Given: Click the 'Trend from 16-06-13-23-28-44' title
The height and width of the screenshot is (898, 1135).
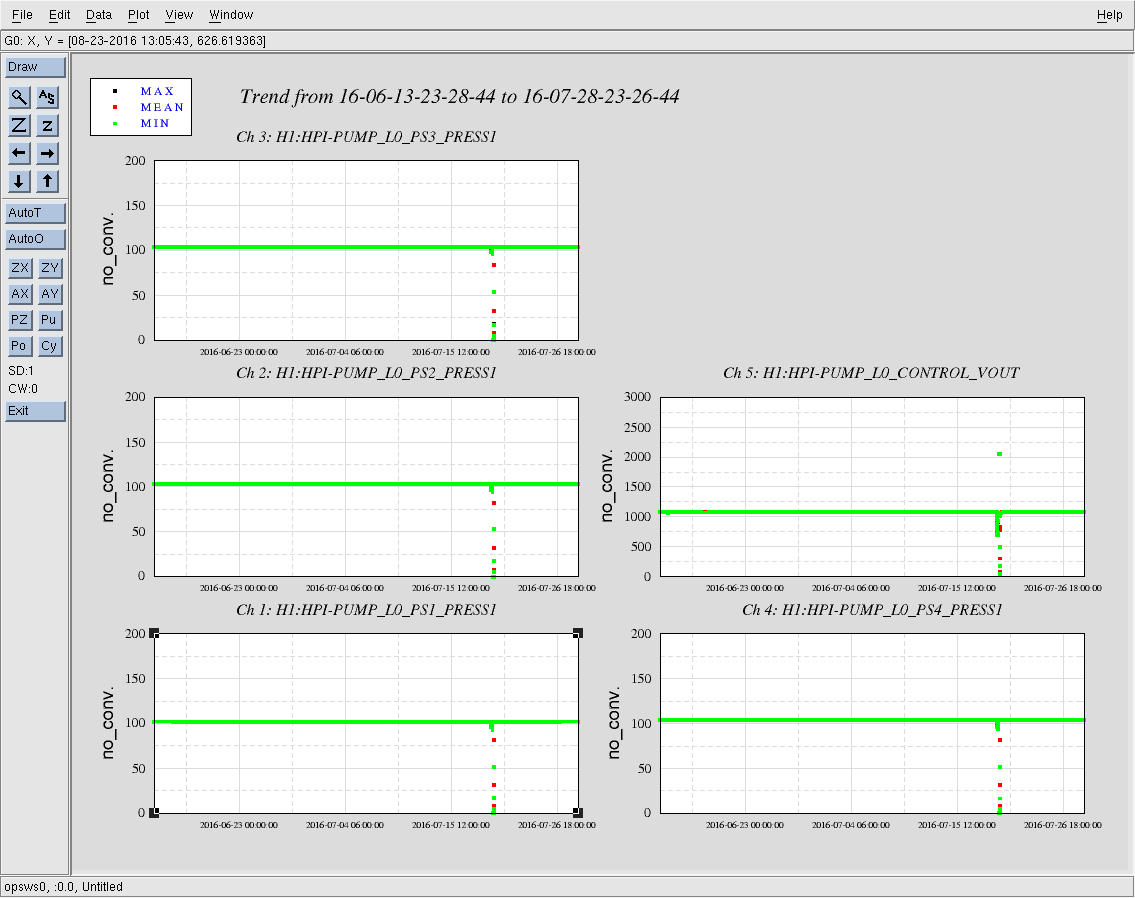Looking at the screenshot, I should 460,96.
